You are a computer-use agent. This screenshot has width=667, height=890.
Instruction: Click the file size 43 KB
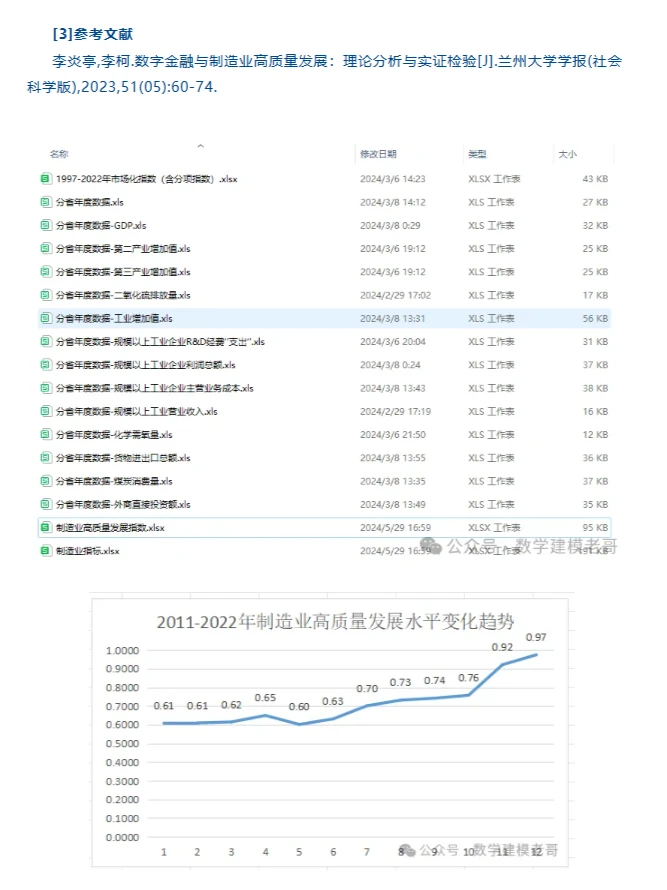(595, 179)
